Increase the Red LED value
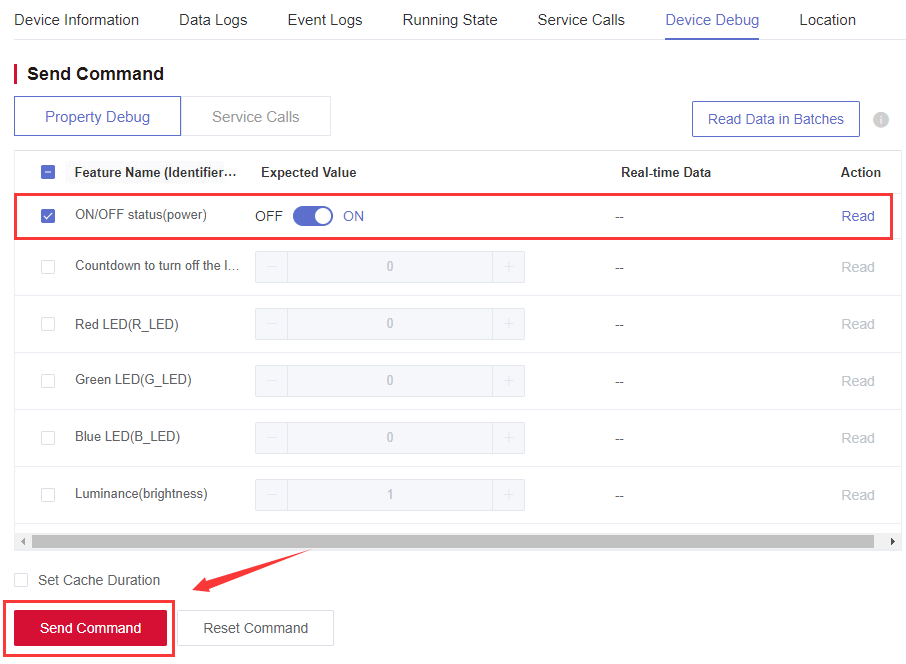 pyautogui.click(x=508, y=324)
